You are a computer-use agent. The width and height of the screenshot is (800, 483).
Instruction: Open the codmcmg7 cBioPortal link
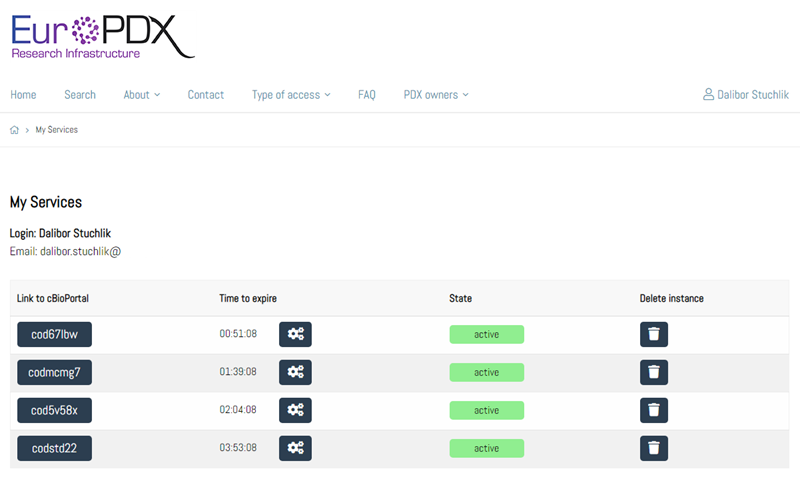tap(55, 372)
